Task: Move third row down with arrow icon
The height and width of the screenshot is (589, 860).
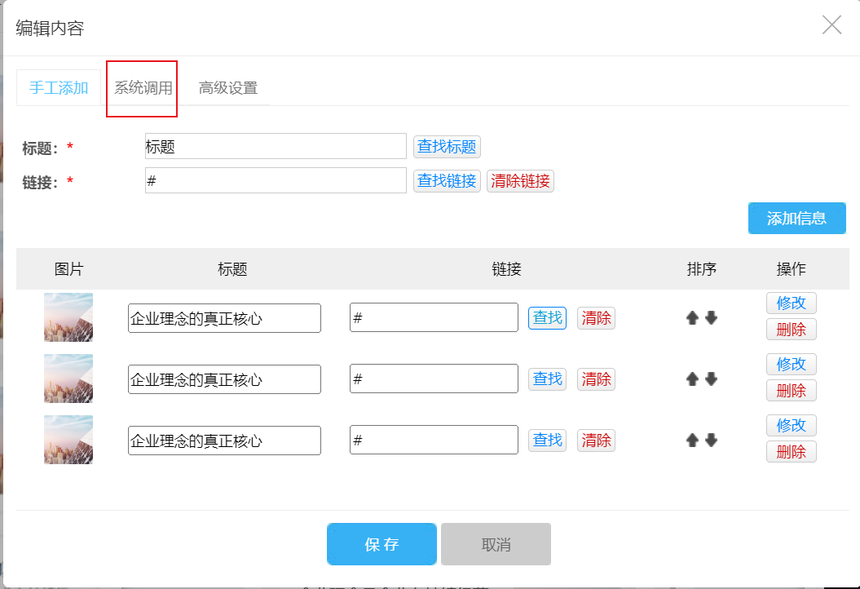Action: click(711, 440)
